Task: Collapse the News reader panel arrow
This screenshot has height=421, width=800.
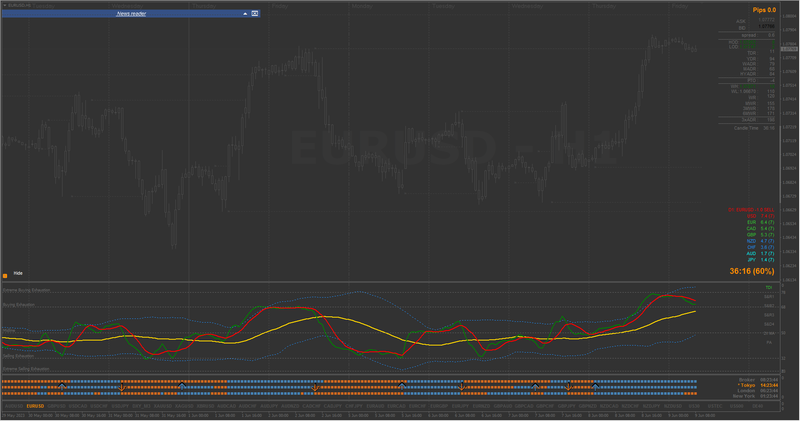Action: (245, 14)
